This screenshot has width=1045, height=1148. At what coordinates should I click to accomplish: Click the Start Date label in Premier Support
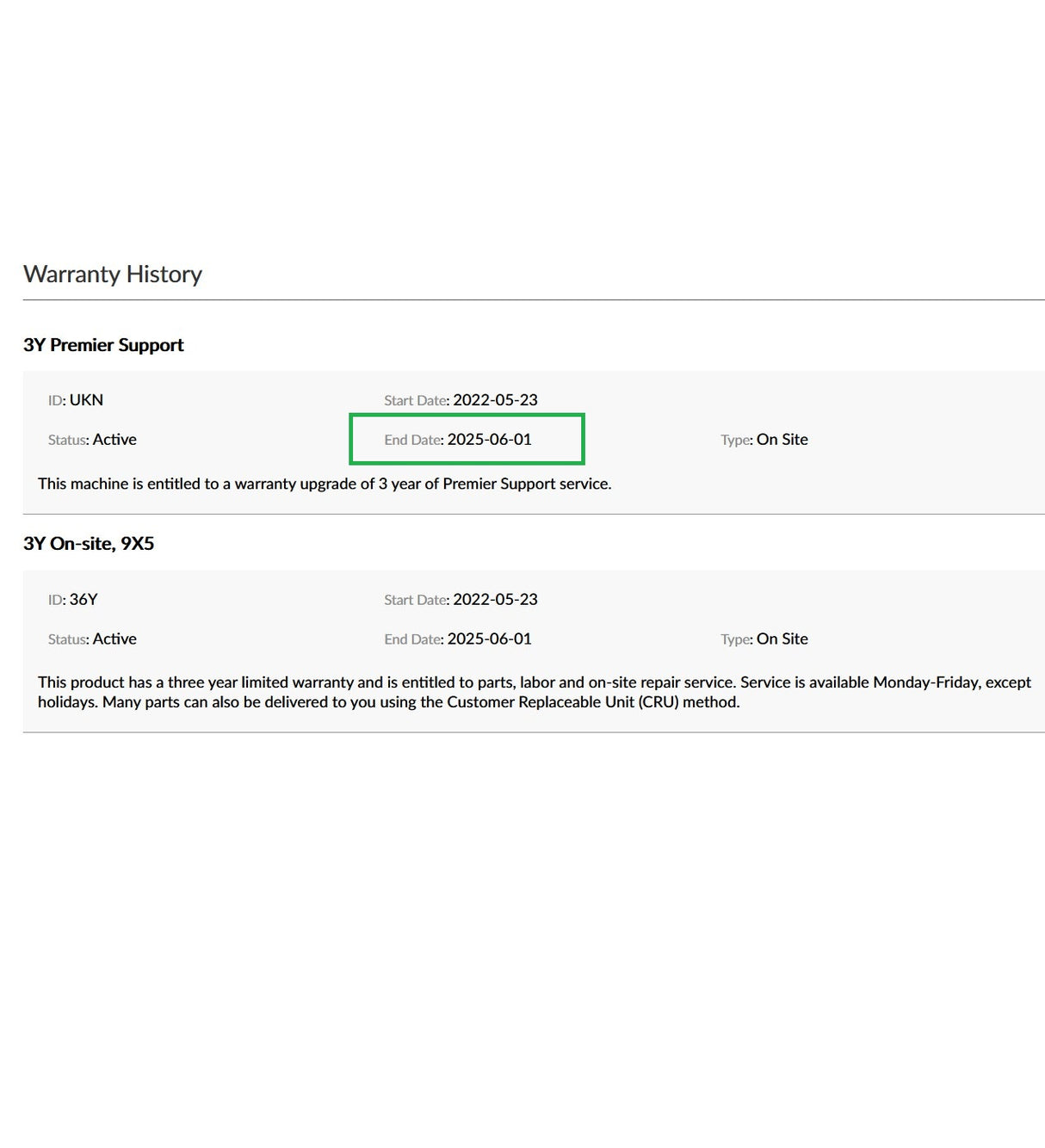click(416, 401)
